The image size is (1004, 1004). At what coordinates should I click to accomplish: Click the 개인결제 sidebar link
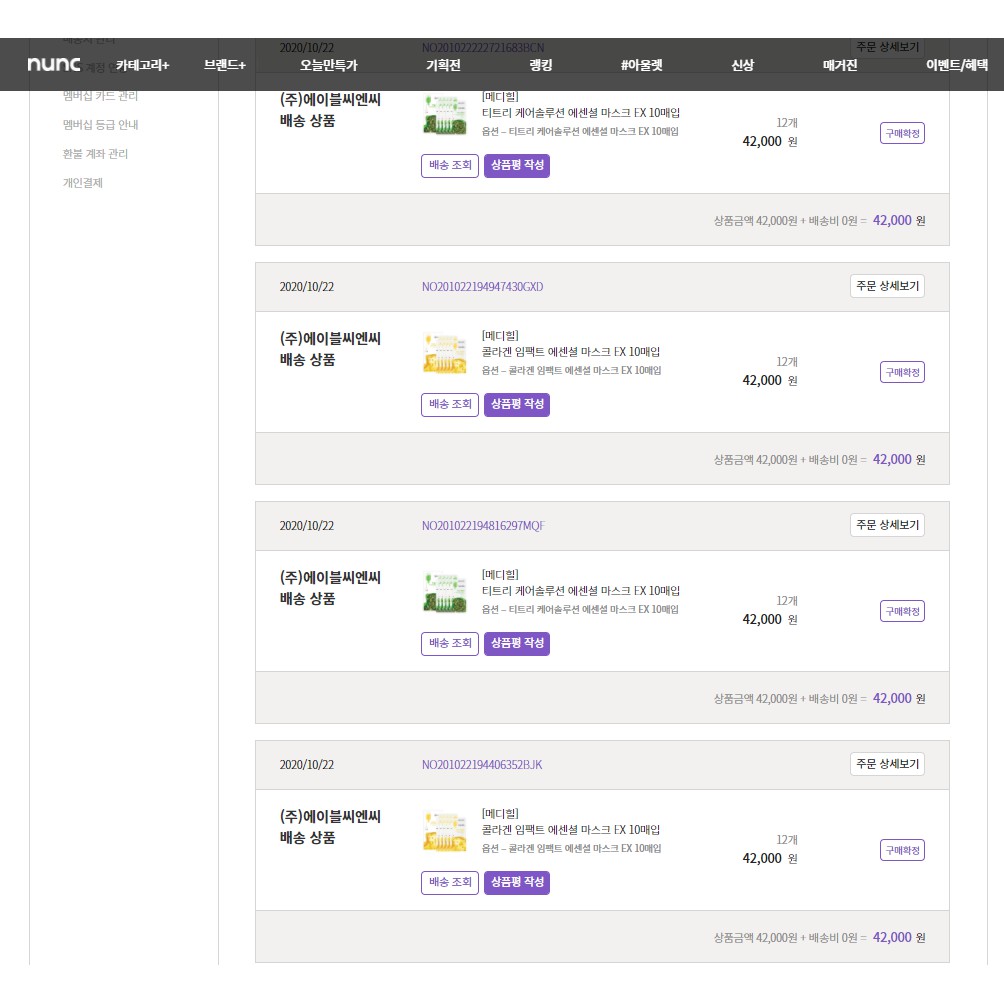82,183
